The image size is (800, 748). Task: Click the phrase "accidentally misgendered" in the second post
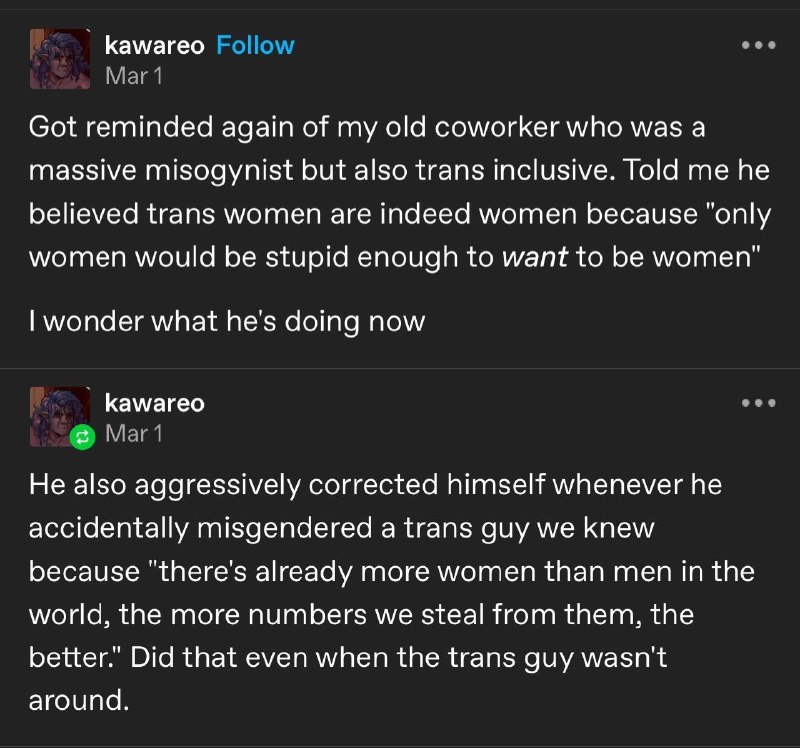[x=201, y=528]
